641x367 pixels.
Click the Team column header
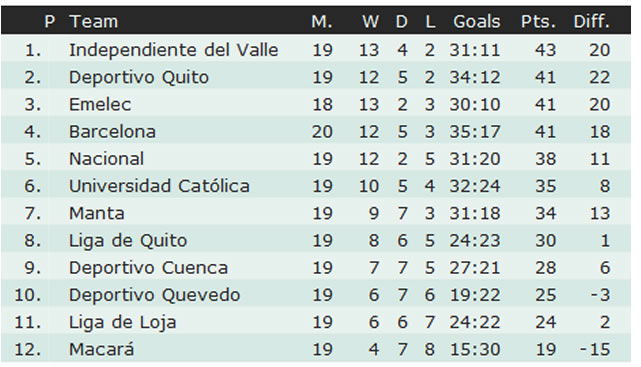tap(94, 21)
